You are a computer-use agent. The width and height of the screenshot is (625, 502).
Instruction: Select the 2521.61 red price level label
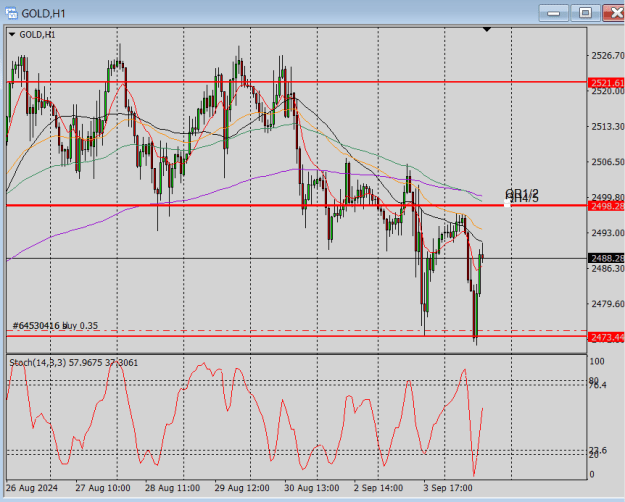[606, 83]
